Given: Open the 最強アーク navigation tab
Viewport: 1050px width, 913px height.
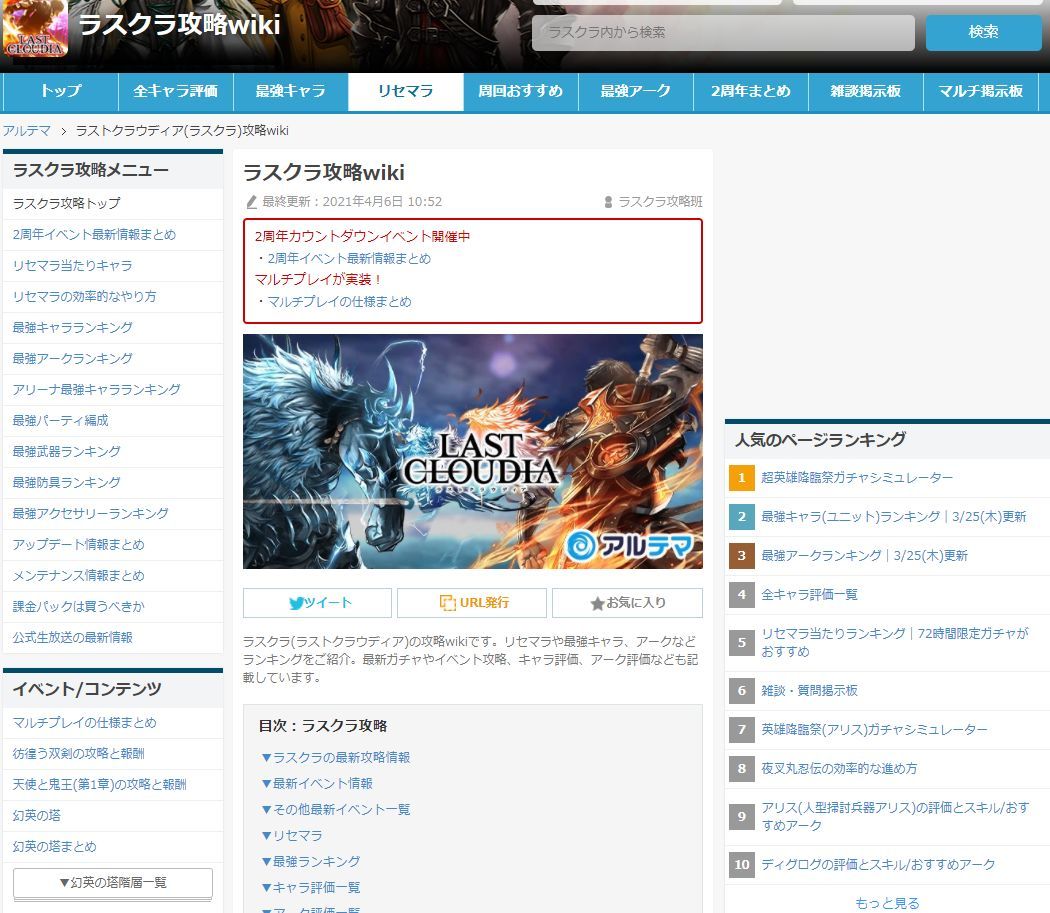Looking at the screenshot, I should click(635, 91).
